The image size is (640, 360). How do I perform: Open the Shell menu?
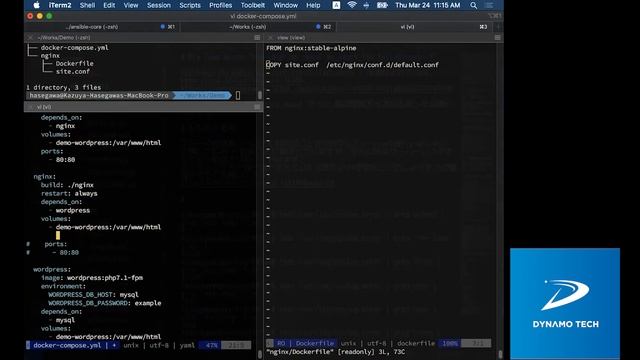(x=87, y=5)
